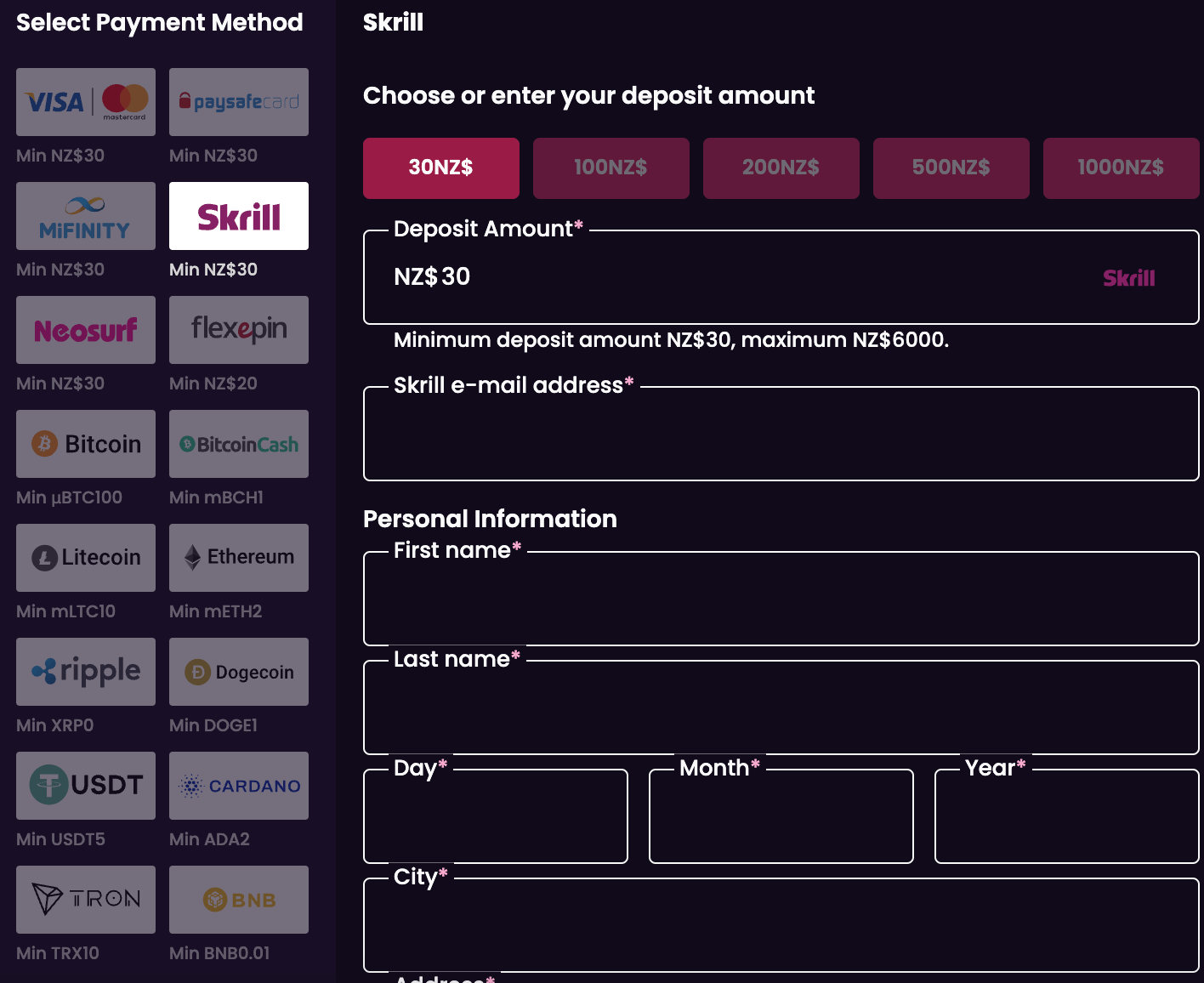Click the 'Personal Information' heading

click(491, 519)
